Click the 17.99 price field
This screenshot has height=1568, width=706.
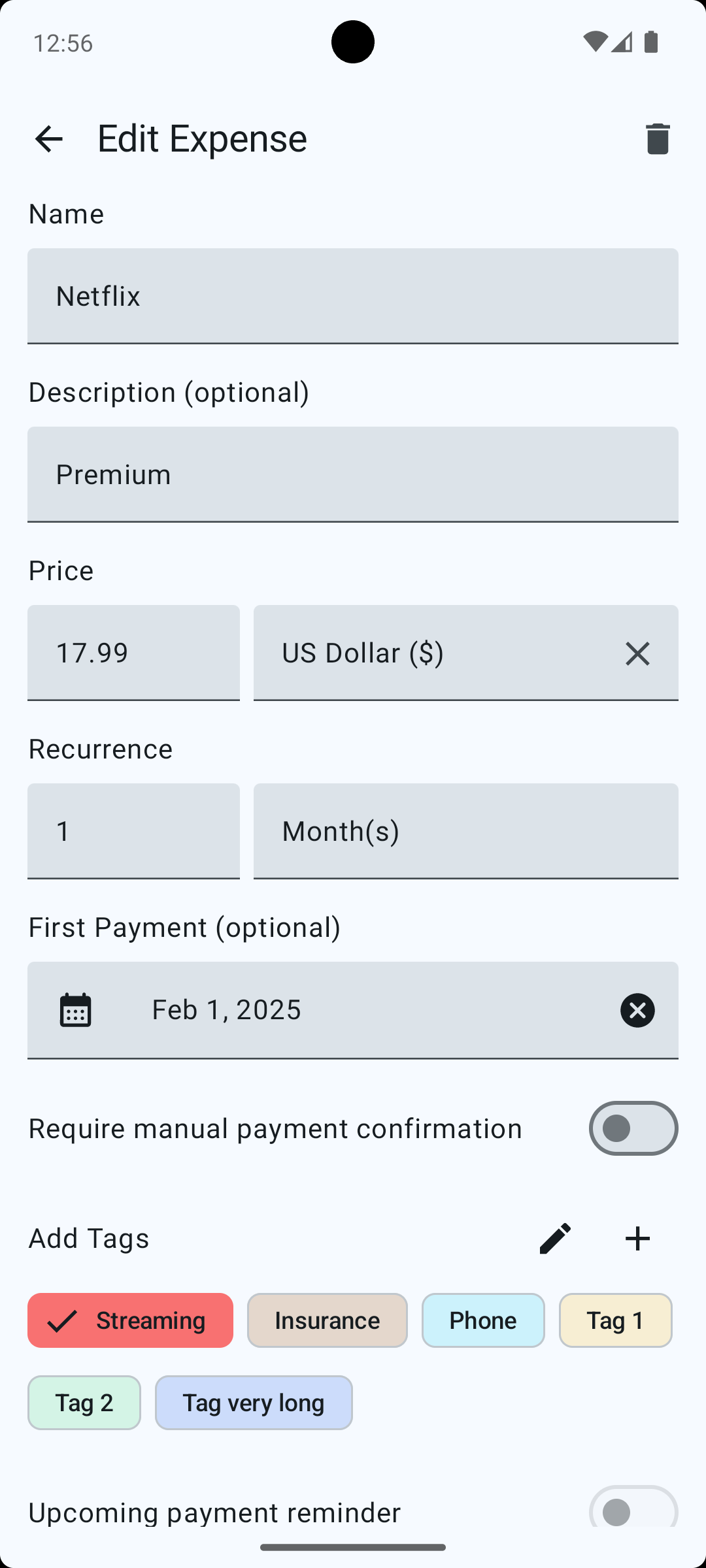(133, 653)
